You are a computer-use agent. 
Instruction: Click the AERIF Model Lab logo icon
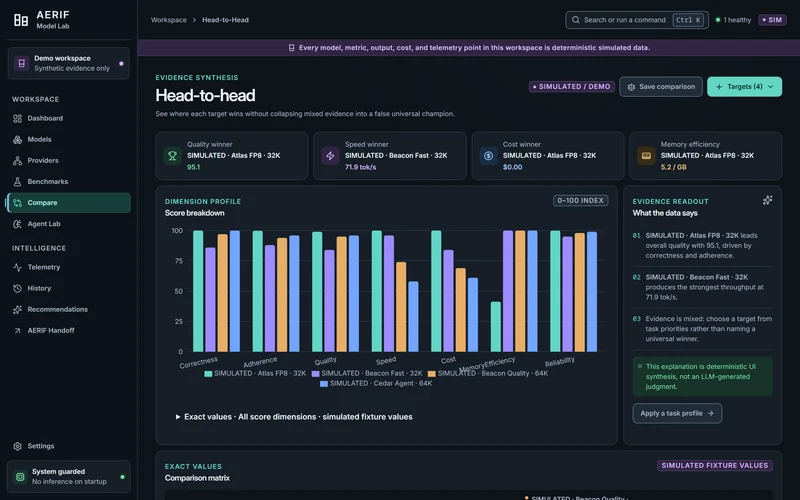[x=21, y=20]
